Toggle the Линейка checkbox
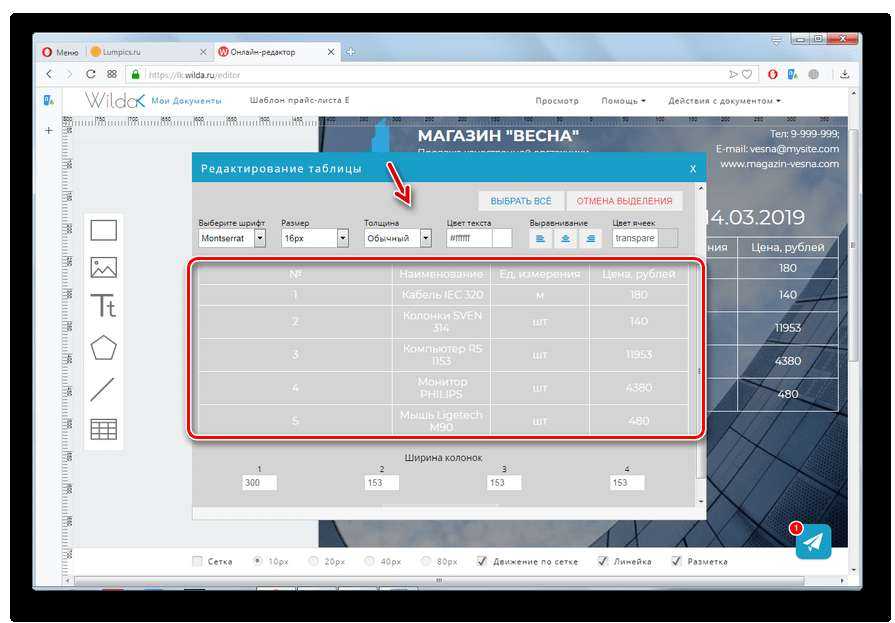 (603, 561)
